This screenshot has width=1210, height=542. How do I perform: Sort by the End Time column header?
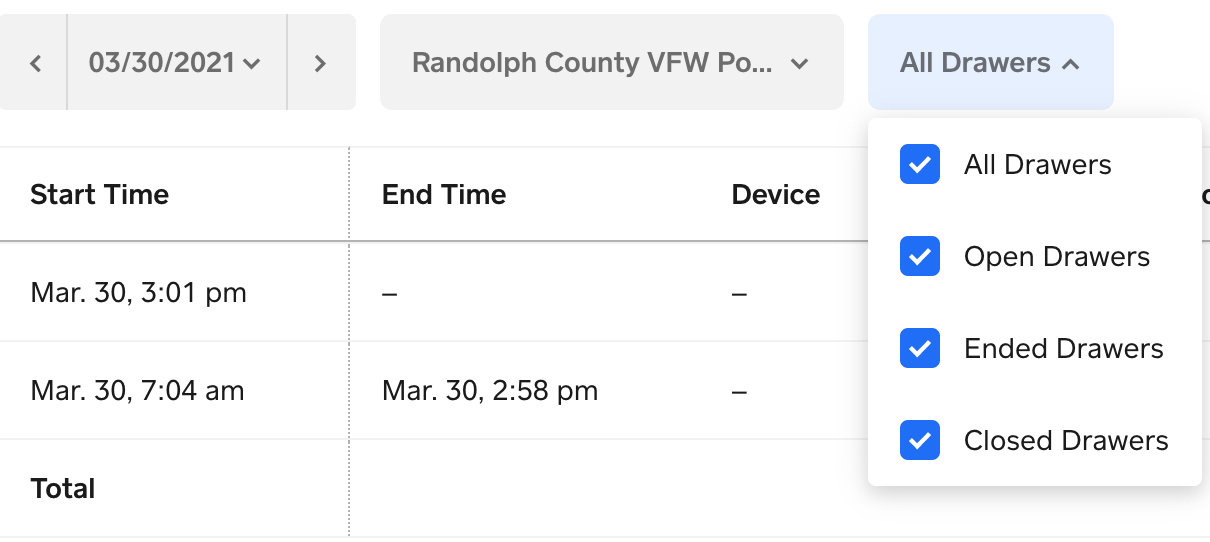click(x=443, y=194)
